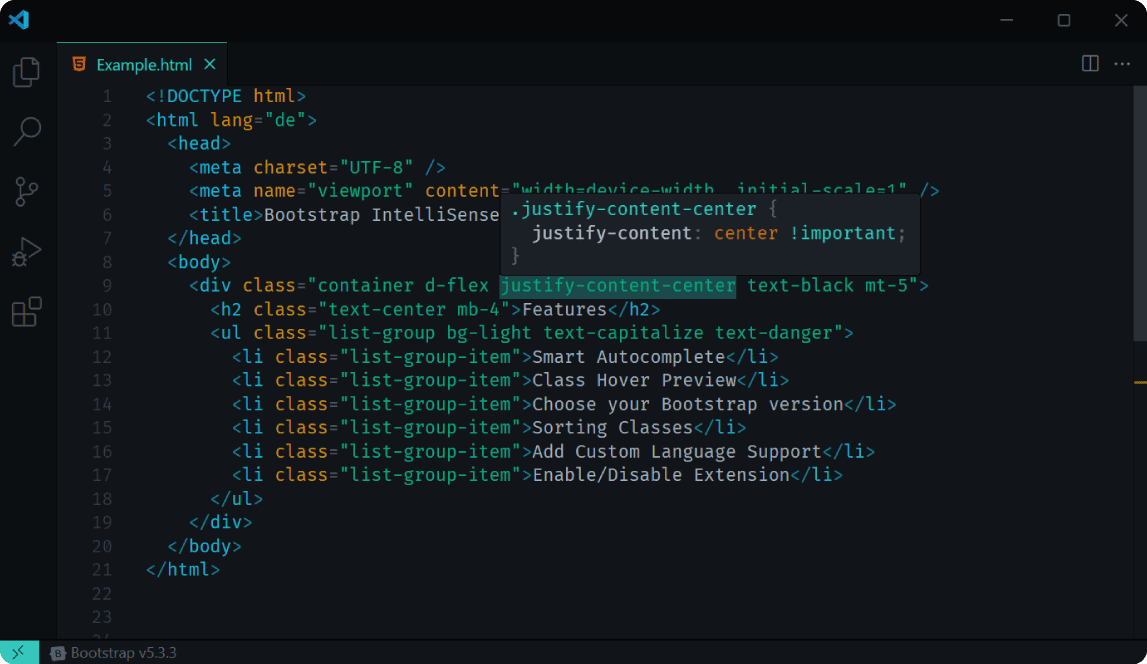Close the Example.html tab
The image size is (1147, 664).
tap(209, 63)
